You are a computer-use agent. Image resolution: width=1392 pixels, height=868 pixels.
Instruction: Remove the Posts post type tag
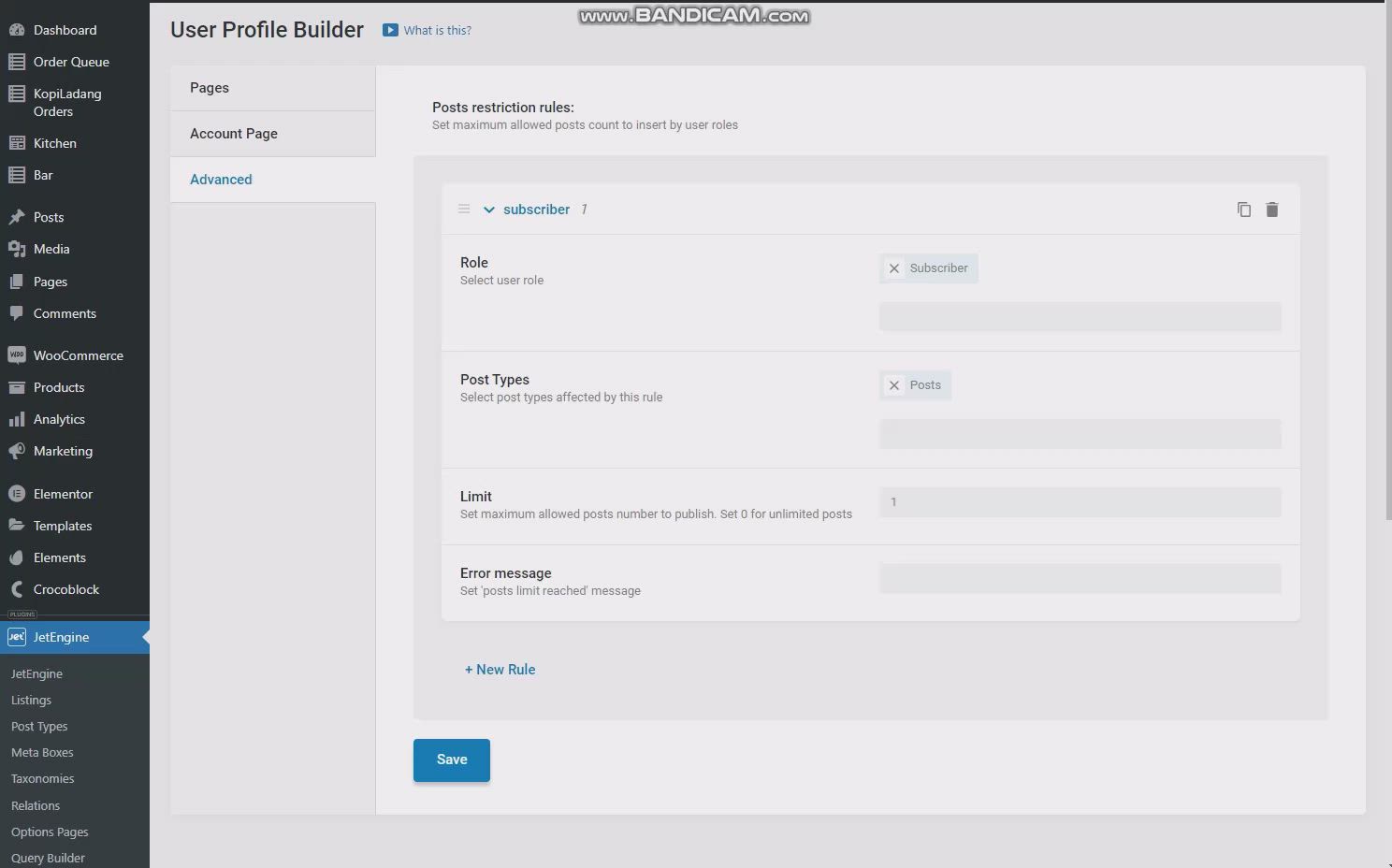click(x=894, y=385)
